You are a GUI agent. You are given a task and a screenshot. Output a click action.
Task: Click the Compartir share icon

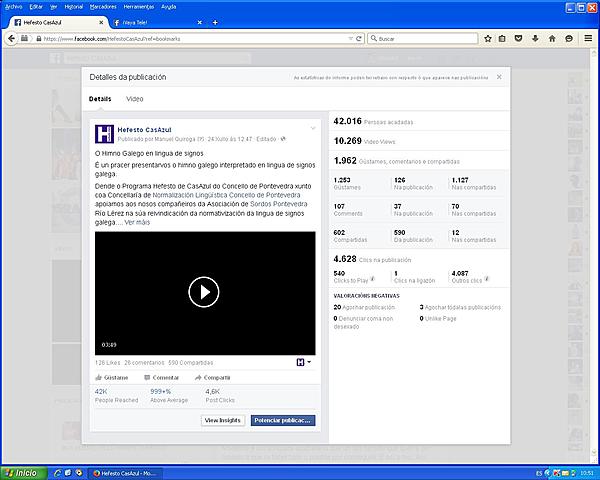[x=198, y=378]
